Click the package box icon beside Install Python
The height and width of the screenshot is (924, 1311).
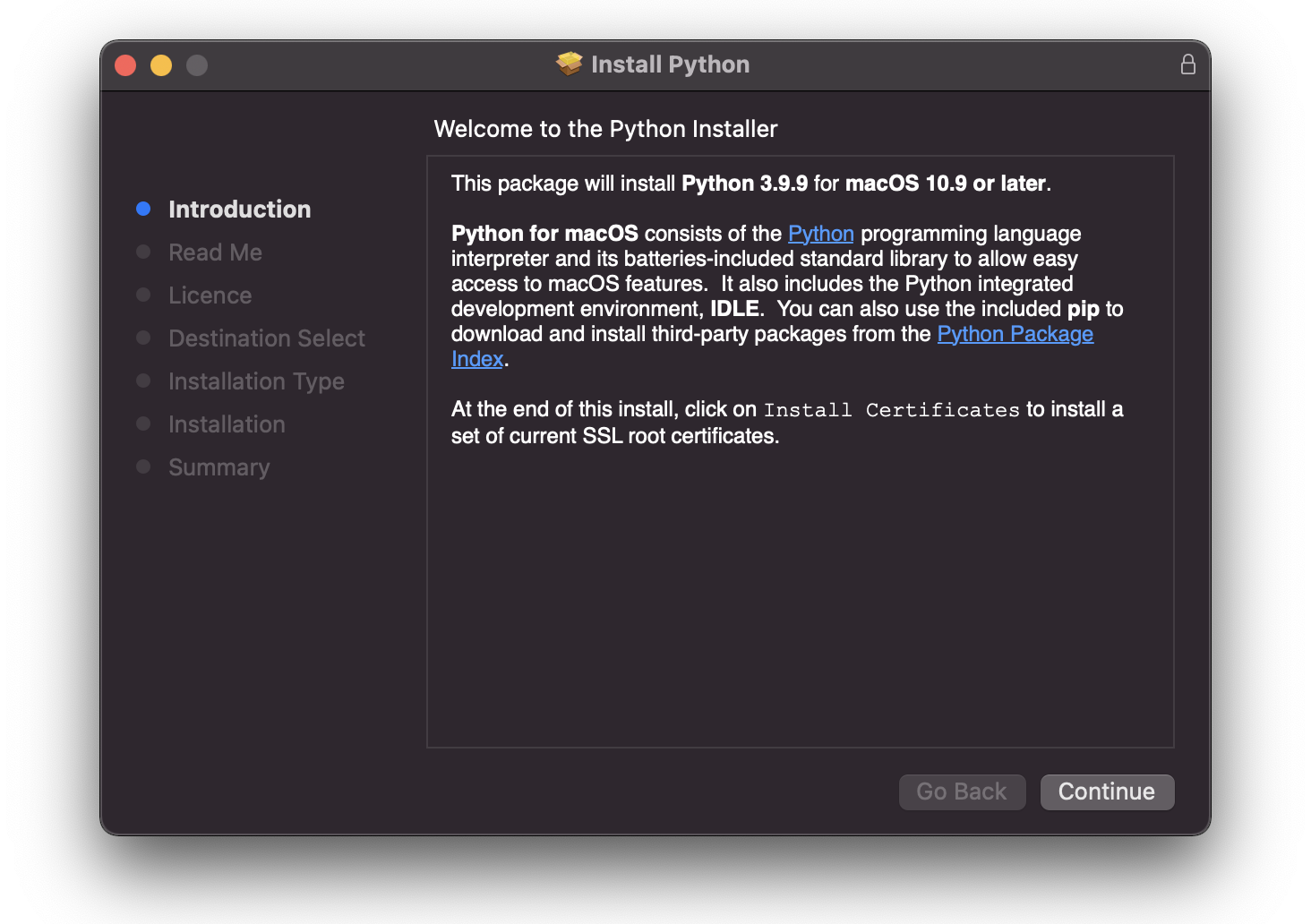(x=569, y=64)
